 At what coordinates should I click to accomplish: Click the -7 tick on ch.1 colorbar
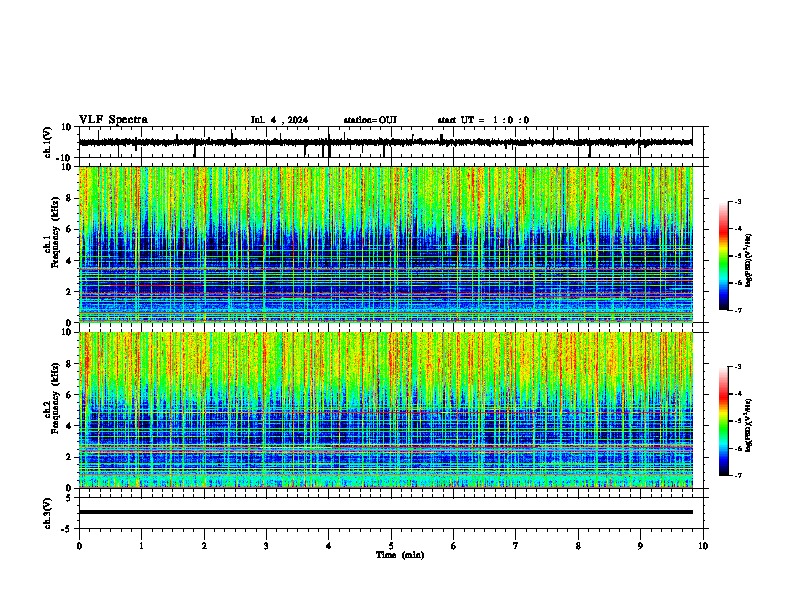point(737,310)
